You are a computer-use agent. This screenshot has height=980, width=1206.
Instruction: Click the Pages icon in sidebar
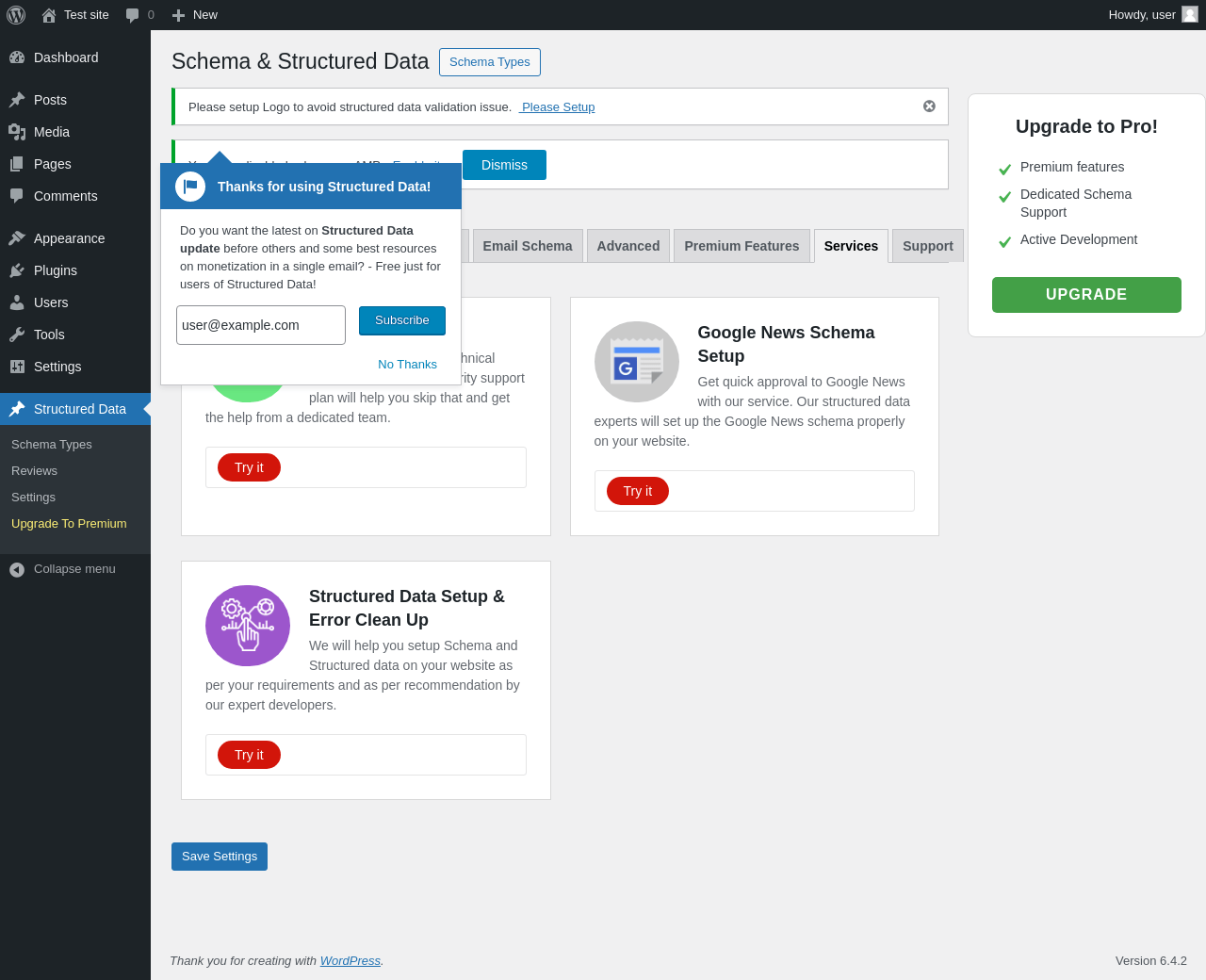[17, 164]
